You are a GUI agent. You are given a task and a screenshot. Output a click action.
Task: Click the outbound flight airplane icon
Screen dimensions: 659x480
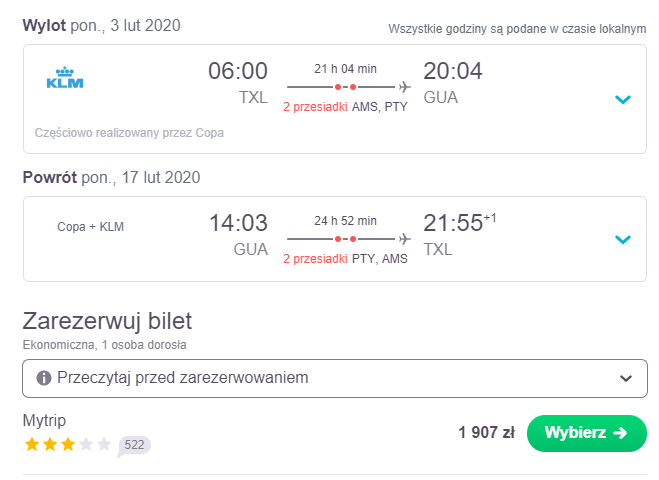405,87
